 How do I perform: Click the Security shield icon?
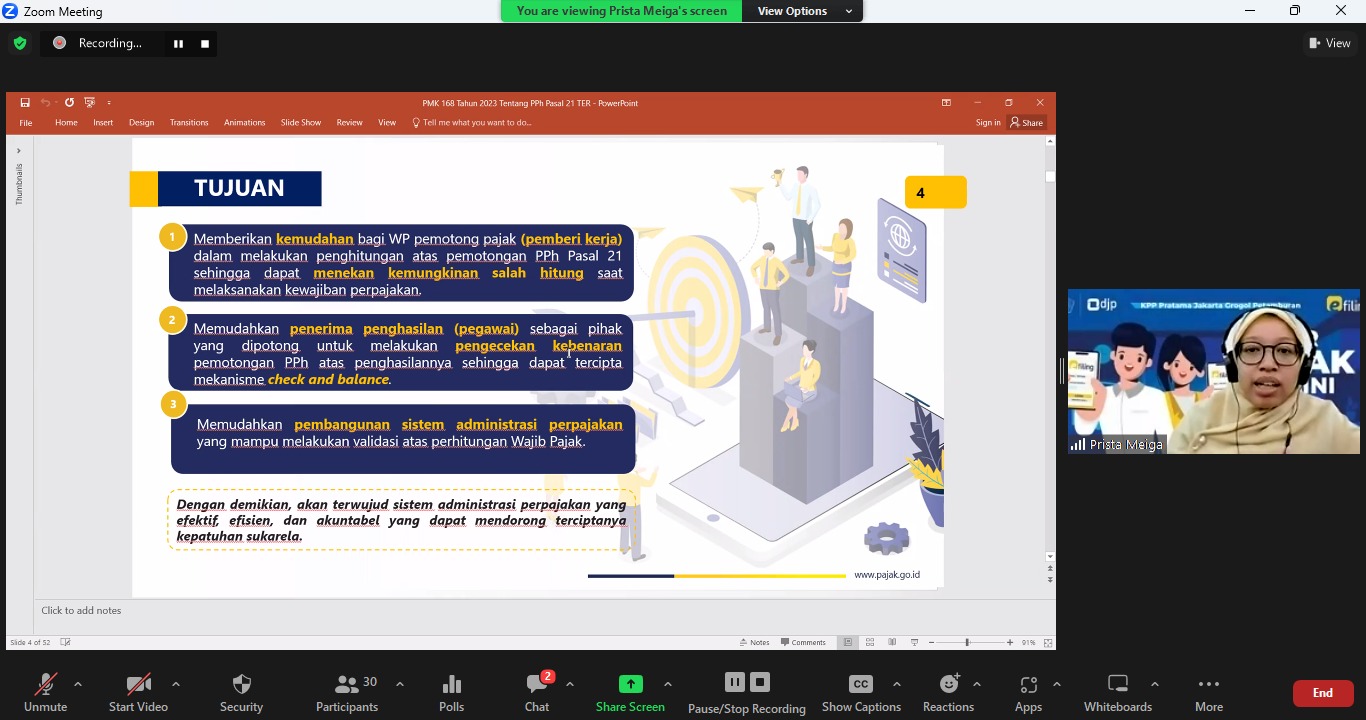tap(241, 692)
